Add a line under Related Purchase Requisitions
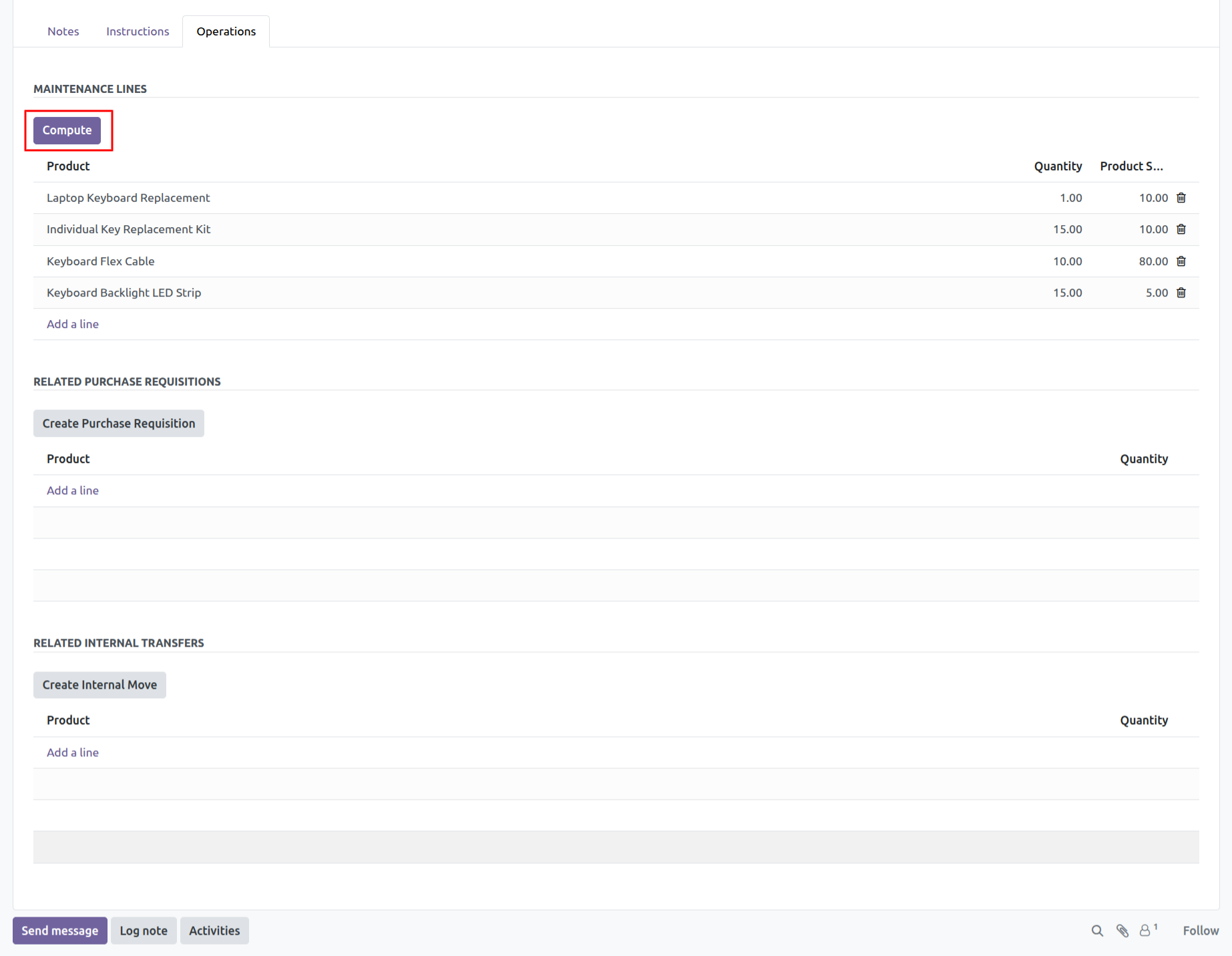 73,490
